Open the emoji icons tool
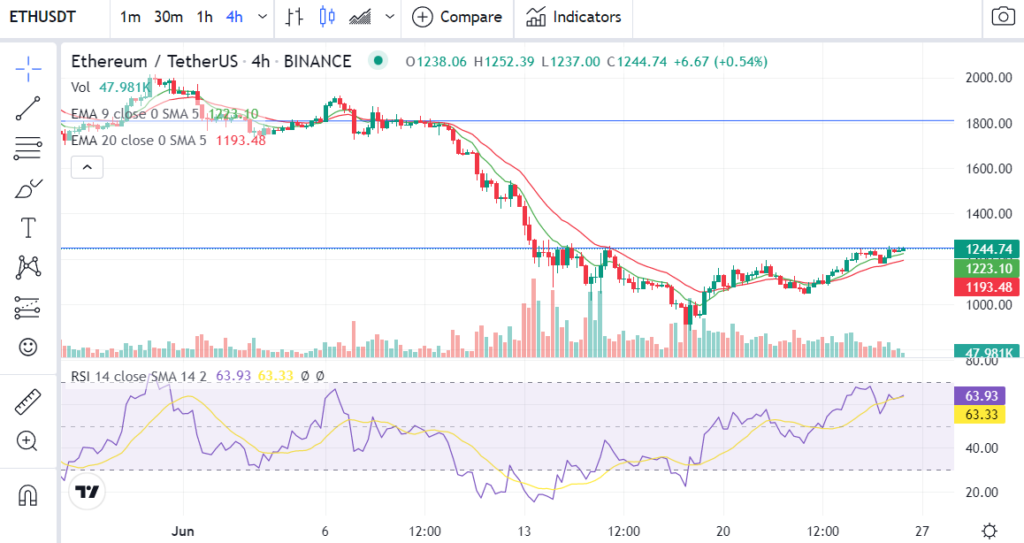The height and width of the screenshot is (543, 1024). click(x=28, y=347)
